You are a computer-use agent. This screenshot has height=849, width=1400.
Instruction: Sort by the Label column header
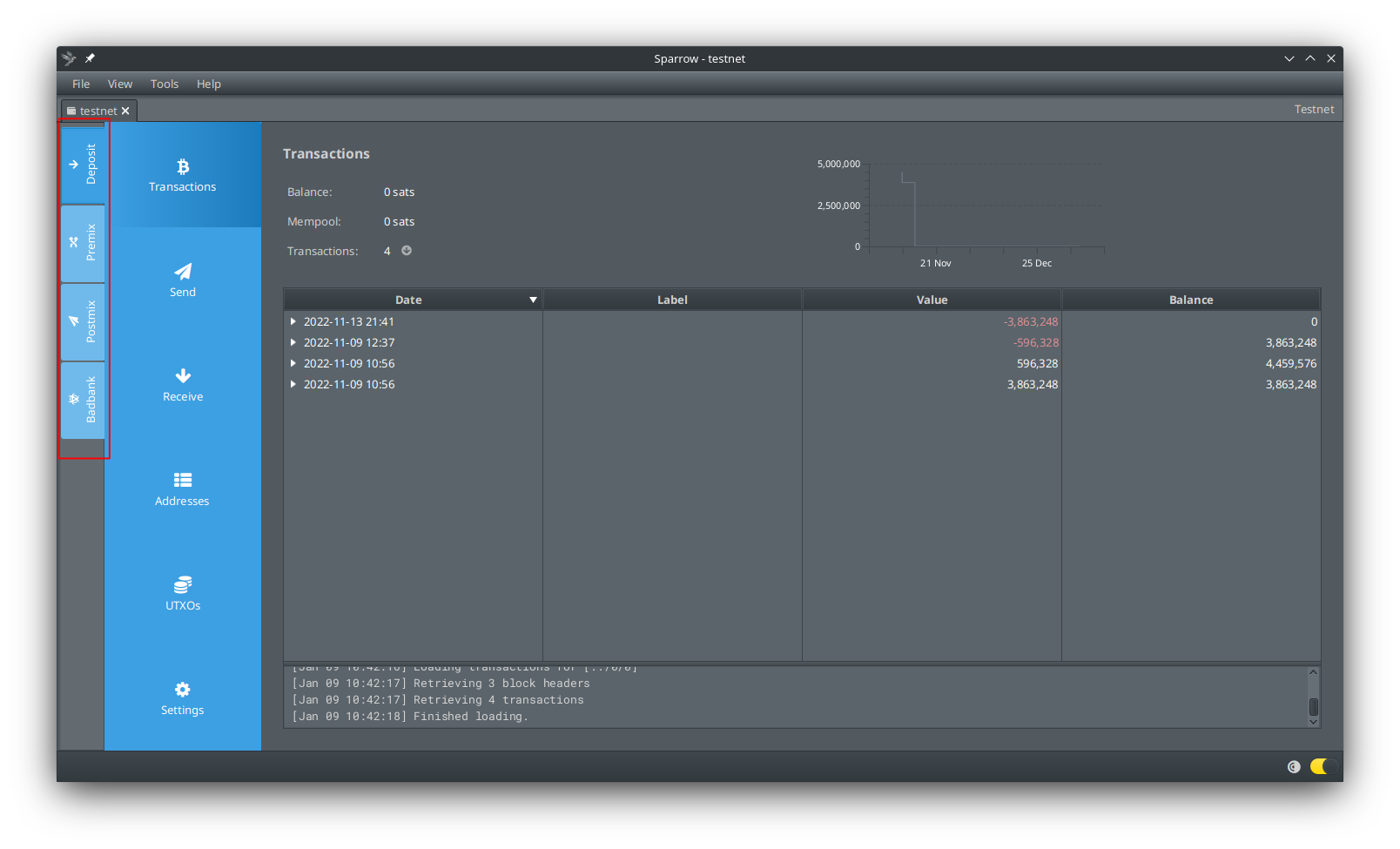click(x=672, y=300)
